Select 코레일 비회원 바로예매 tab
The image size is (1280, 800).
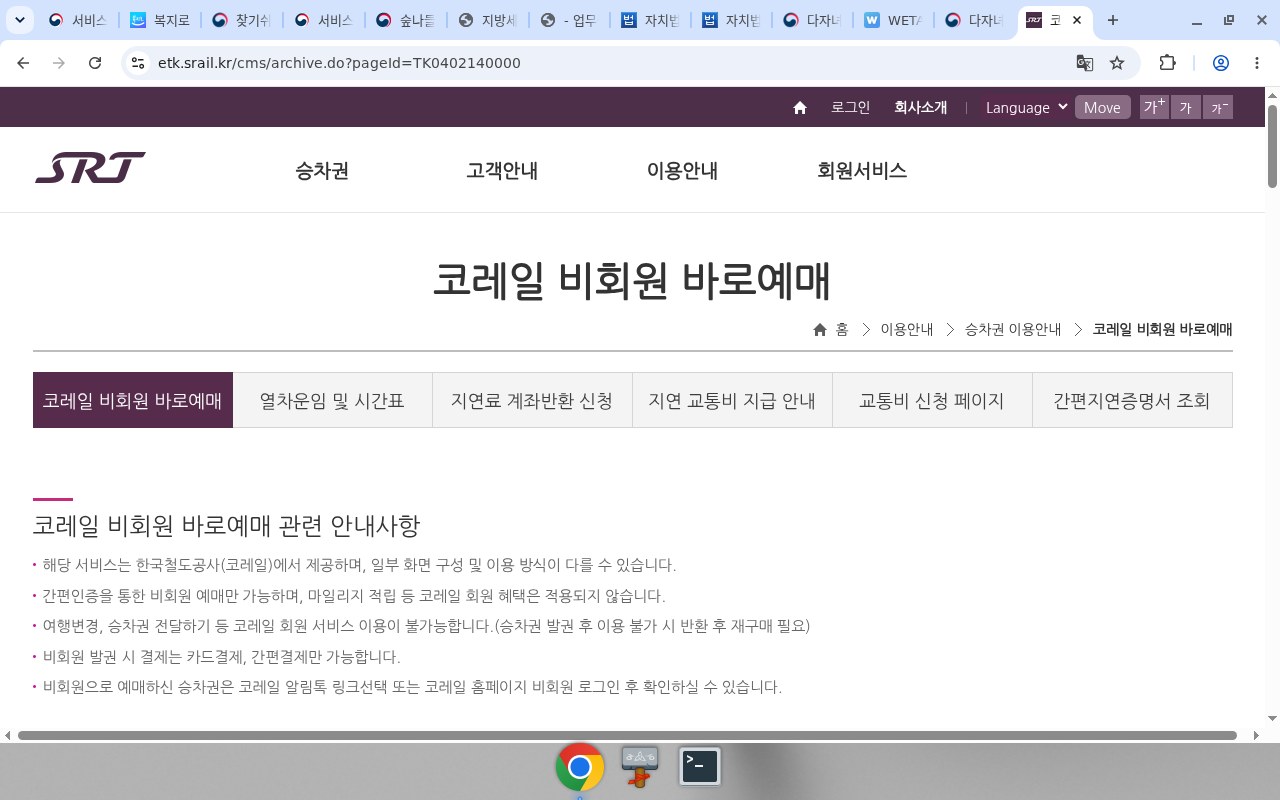[133, 400]
